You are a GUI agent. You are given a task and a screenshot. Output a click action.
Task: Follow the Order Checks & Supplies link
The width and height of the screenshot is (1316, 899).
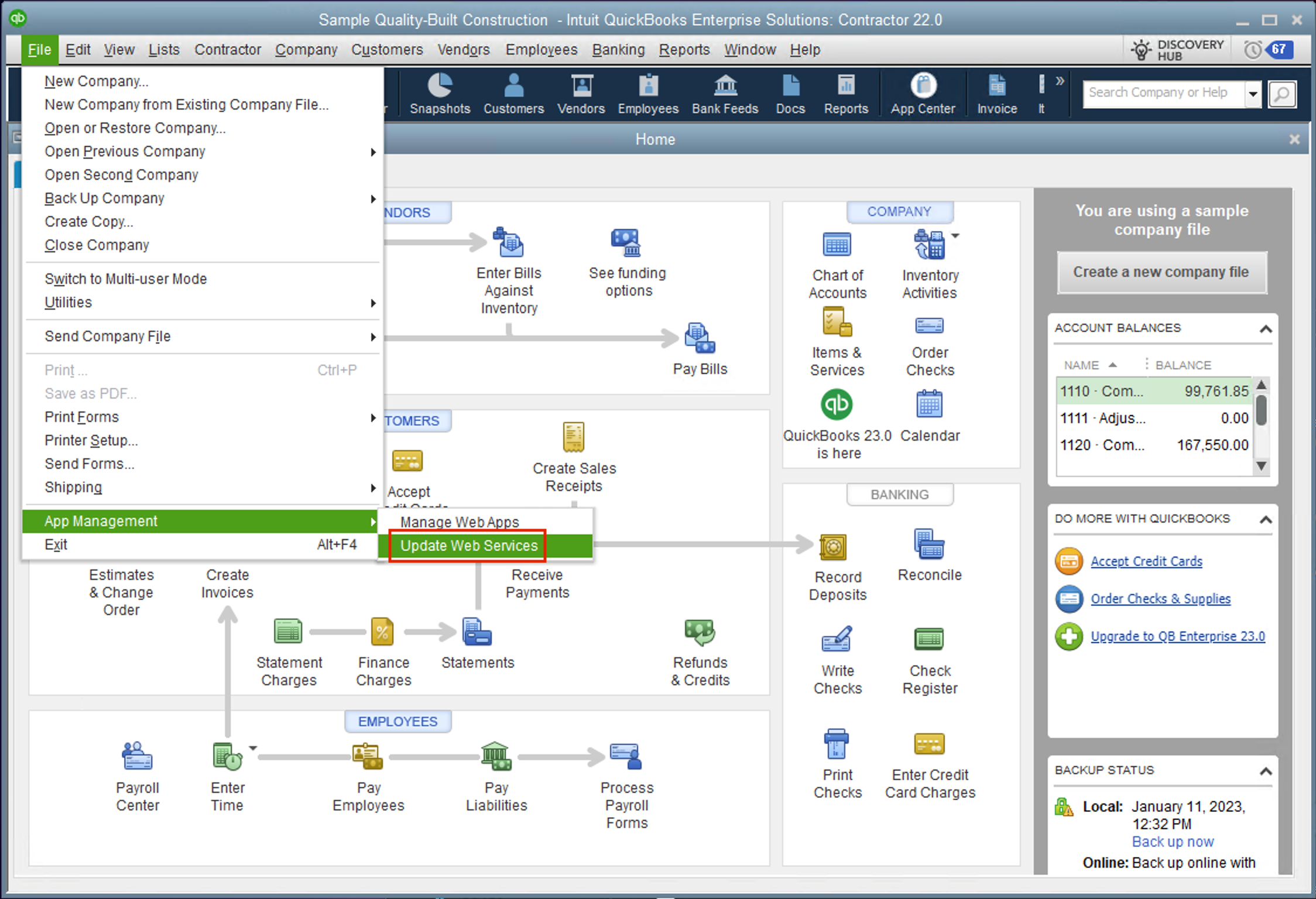coord(1160,599)
